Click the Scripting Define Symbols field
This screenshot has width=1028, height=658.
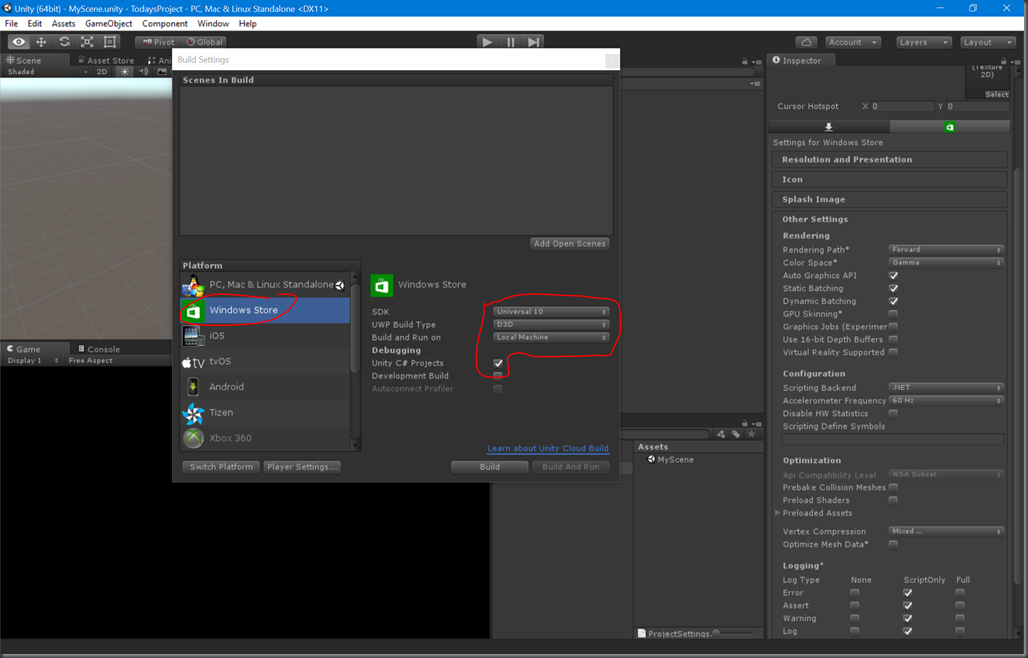coord(893,439)
